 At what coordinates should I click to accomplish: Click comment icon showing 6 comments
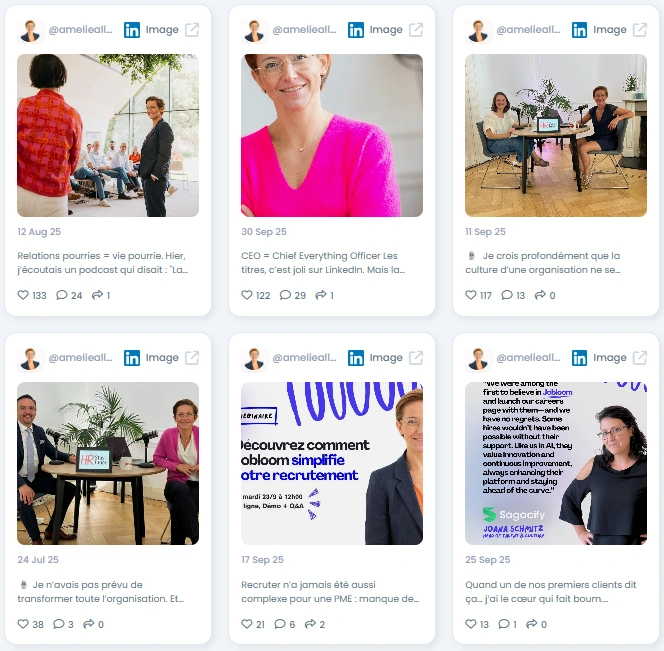280,624
